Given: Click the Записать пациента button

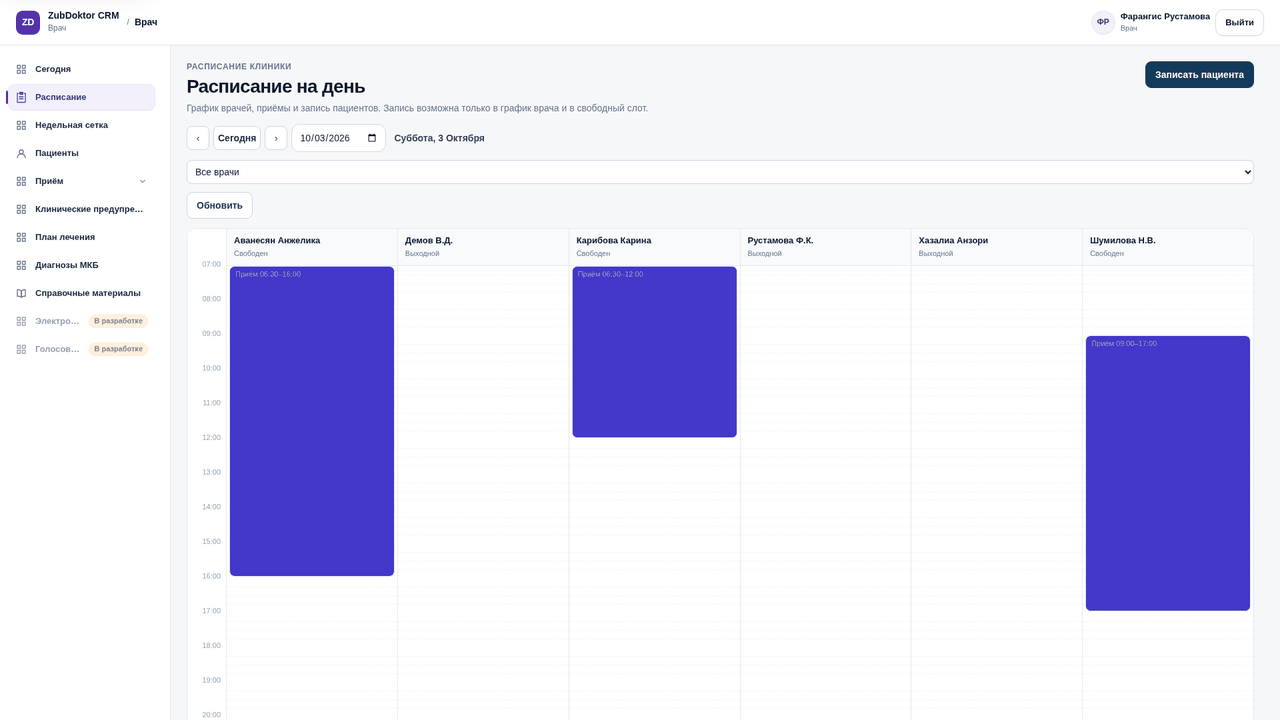Looking at the screenshot, I should (x=1199, y=75).
